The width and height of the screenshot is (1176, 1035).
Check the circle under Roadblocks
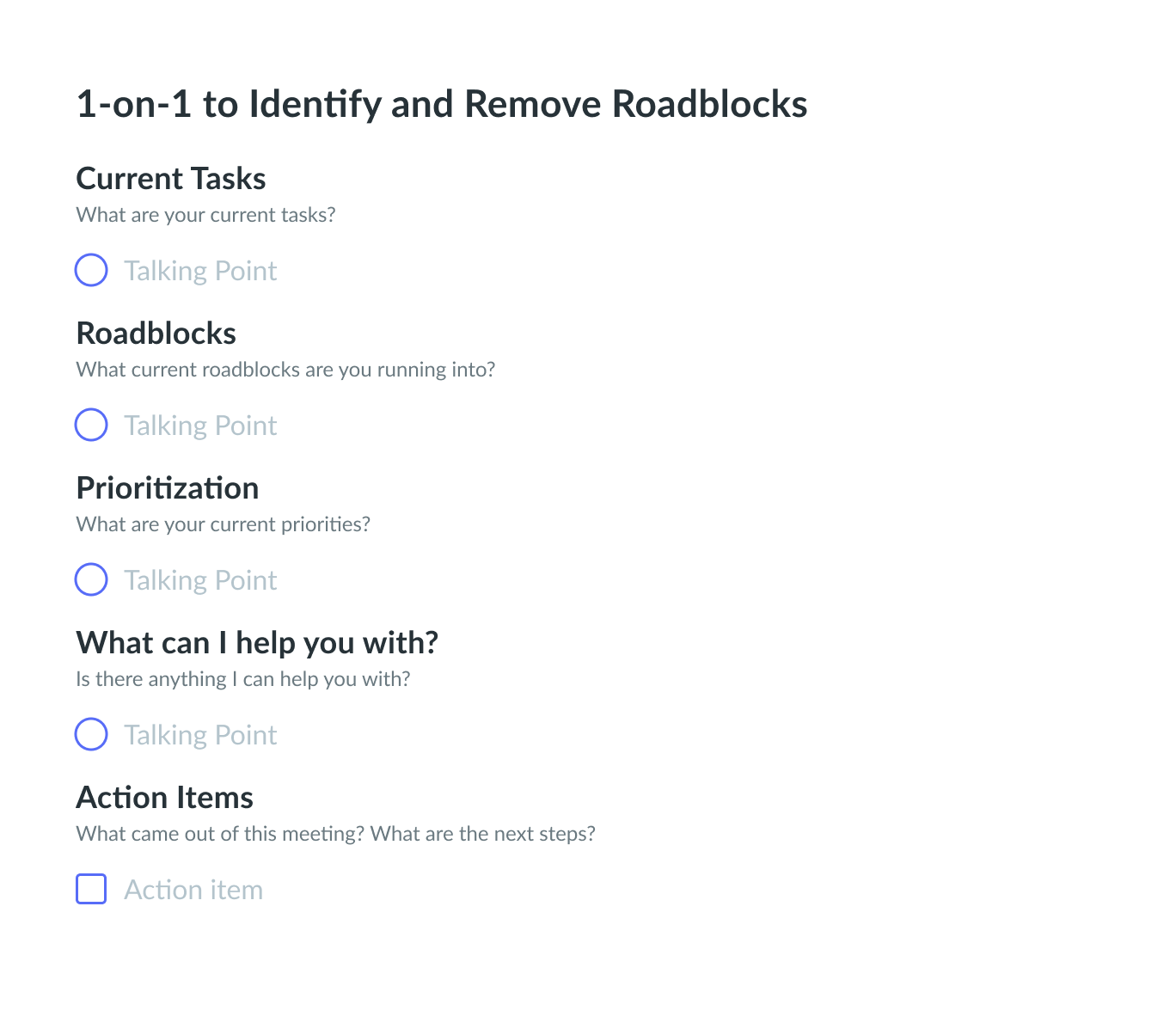click(91, 425)
